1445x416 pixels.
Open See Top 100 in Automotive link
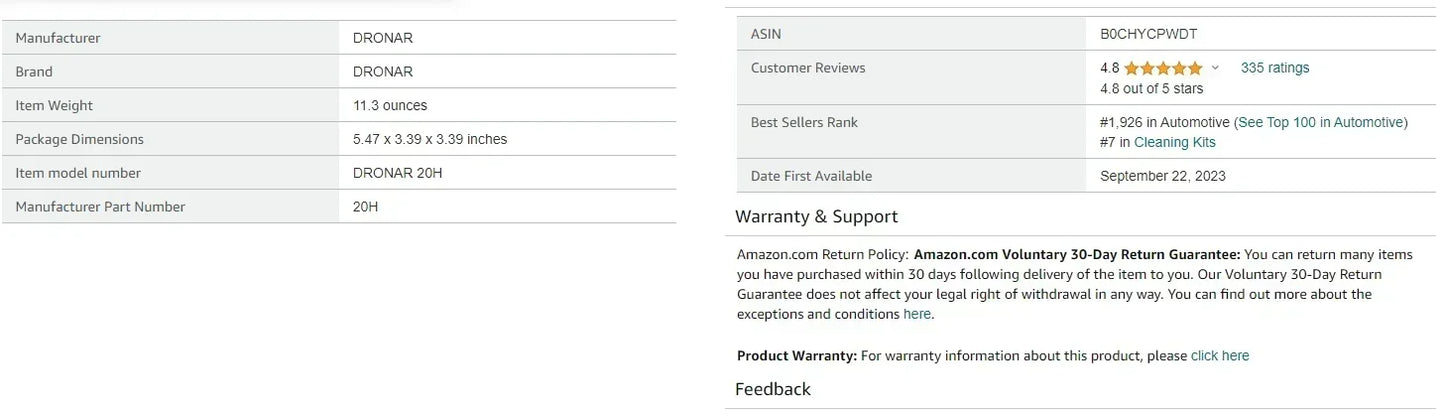click(1320, 122)
